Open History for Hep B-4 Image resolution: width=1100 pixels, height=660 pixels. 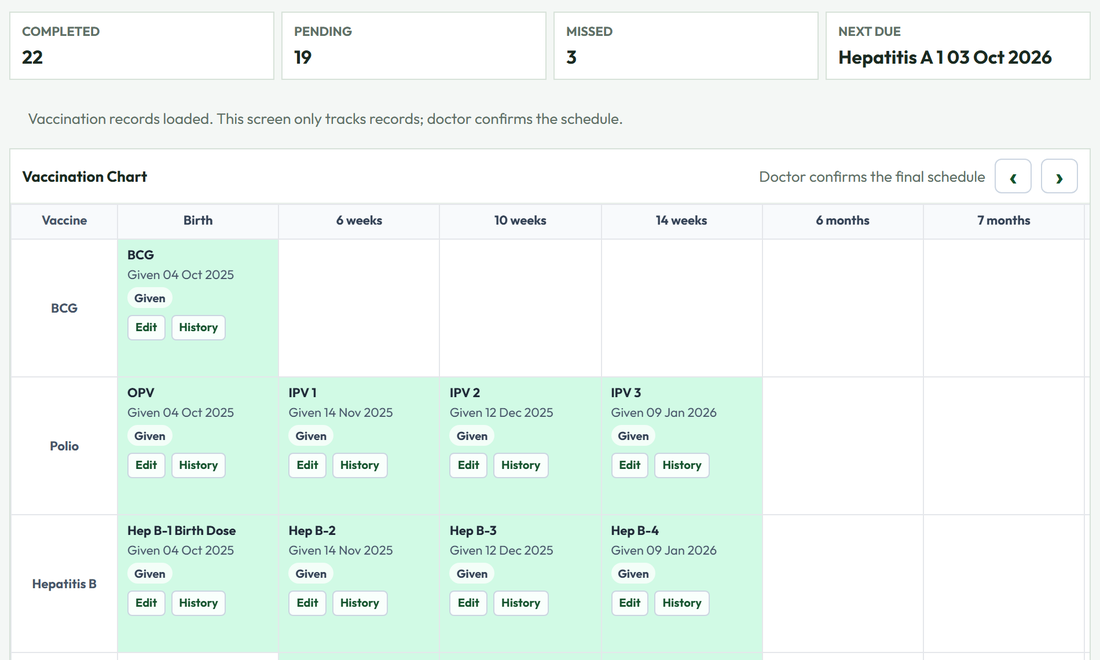coord(682,603)
